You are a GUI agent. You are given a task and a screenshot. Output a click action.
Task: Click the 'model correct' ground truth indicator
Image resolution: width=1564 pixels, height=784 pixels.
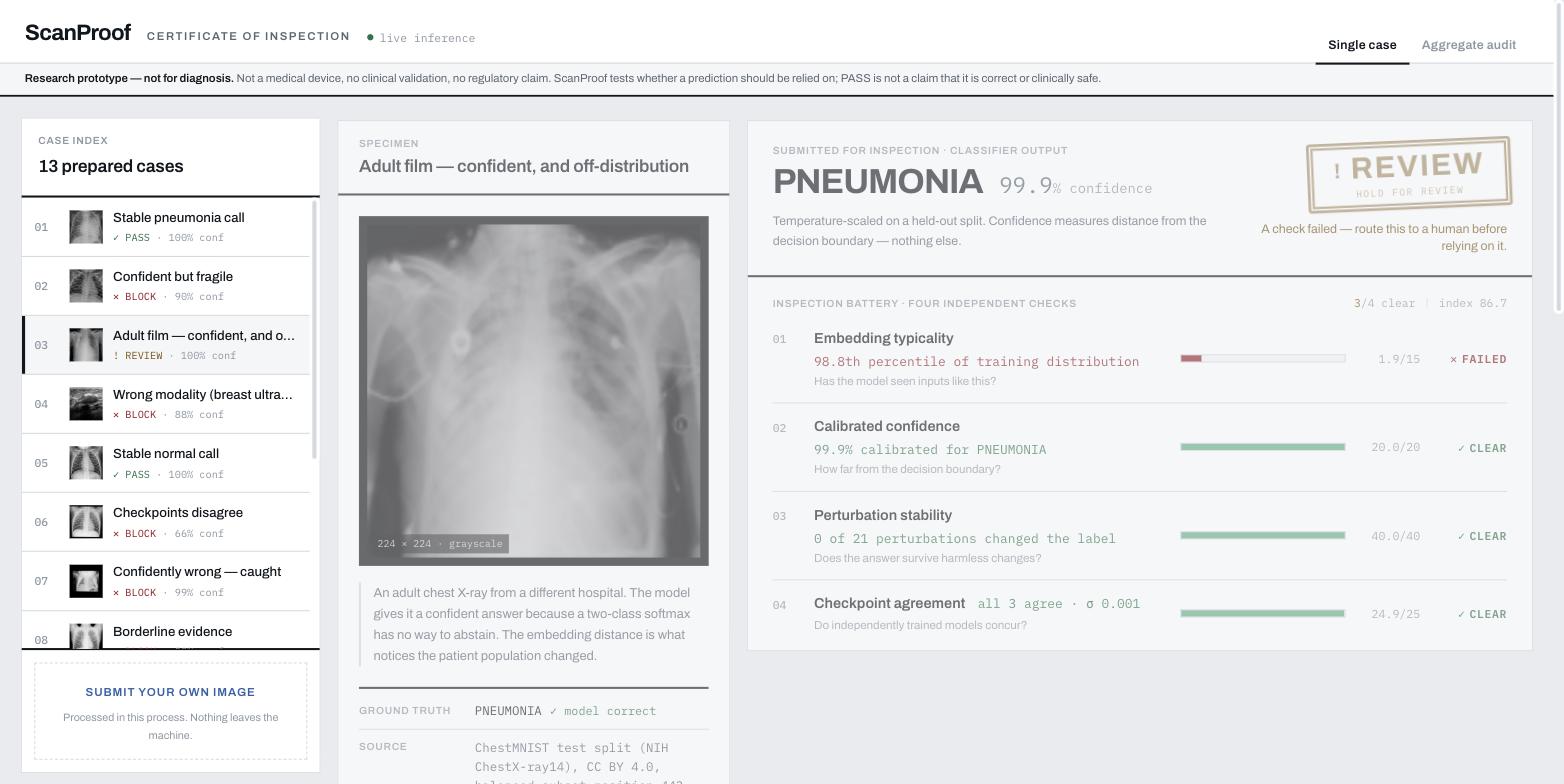click(x=603, y=711)
